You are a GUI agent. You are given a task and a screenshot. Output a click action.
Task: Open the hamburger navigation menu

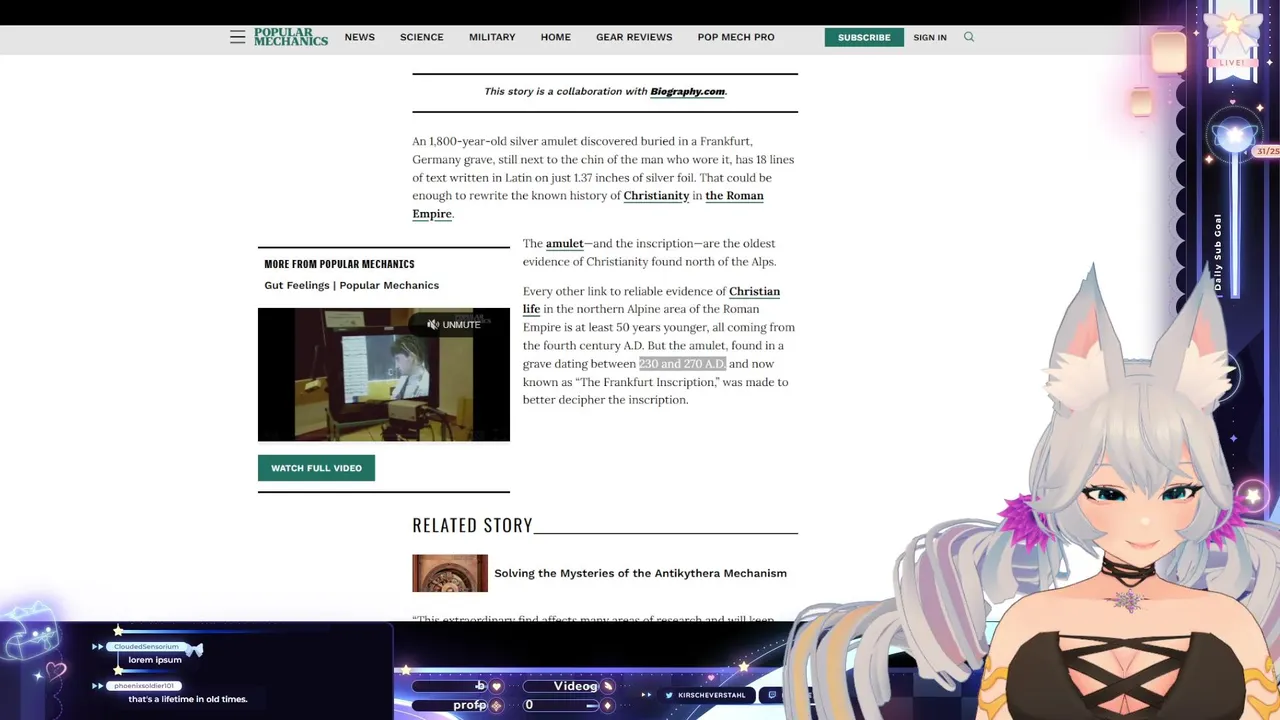coord(237,37)
